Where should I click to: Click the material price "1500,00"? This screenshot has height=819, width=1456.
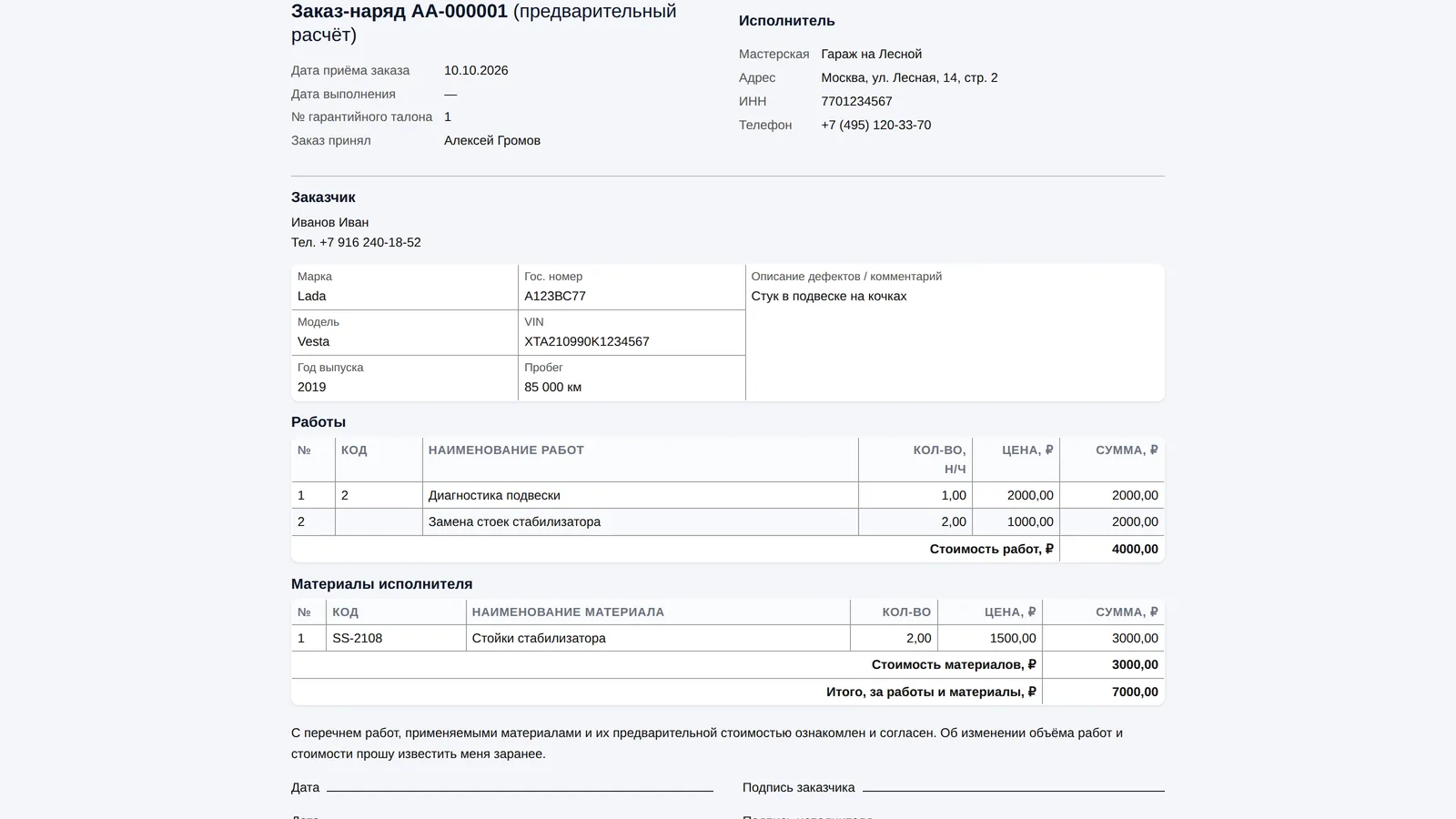pos(1013,638)
